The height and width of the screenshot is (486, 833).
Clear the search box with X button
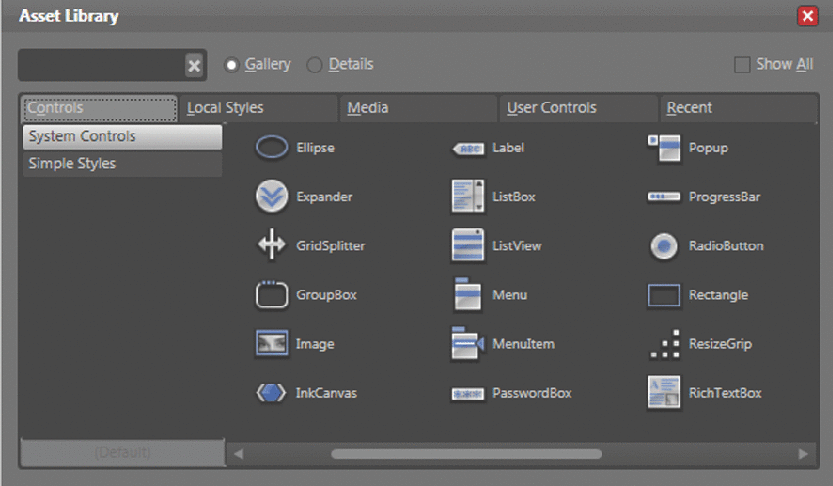(x=194, y=66)
